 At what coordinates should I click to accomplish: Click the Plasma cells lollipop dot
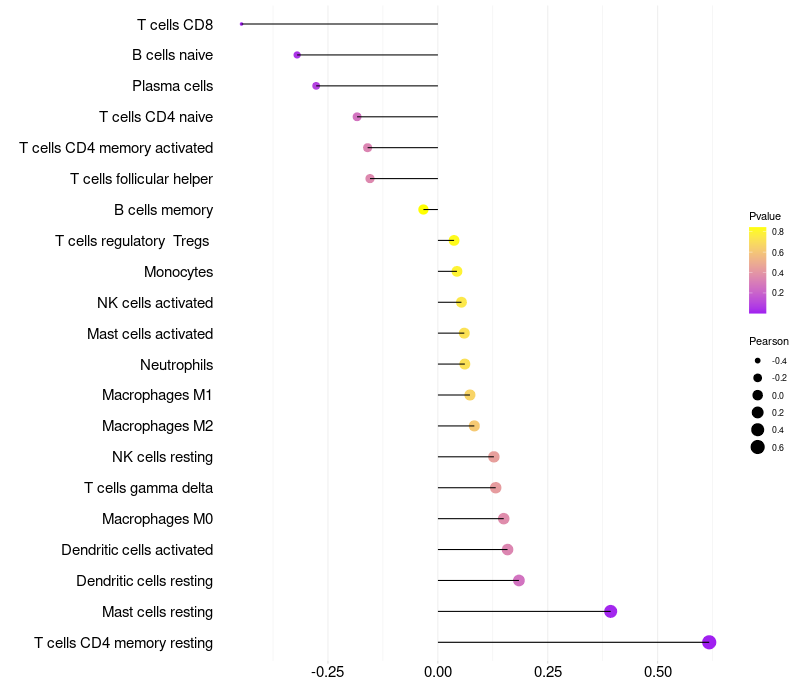point(316,86)
